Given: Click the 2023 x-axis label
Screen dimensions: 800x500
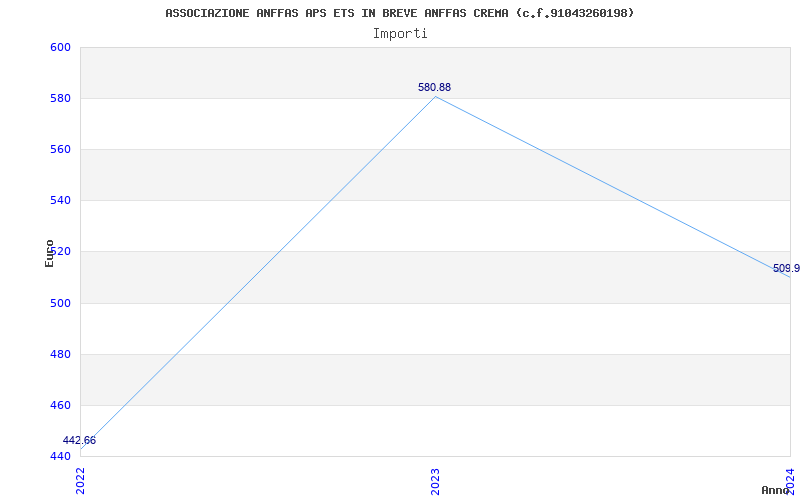Looking at the screenshot, I should click(435, 481).
